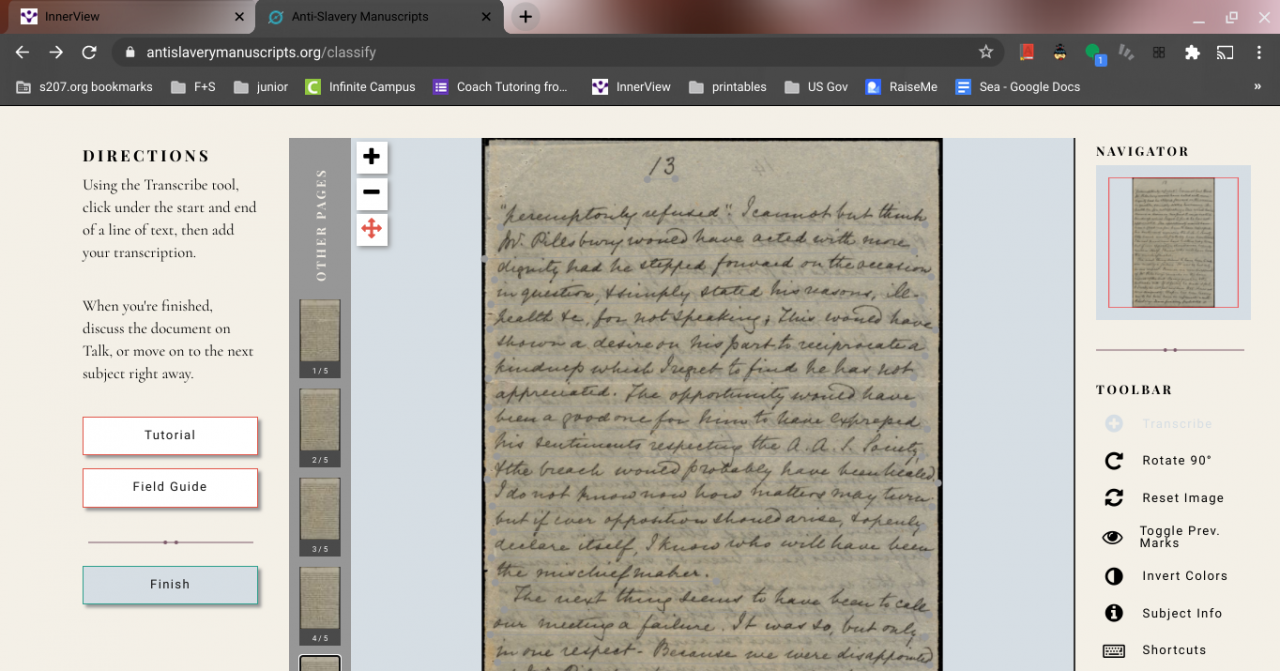1280x671 pixels.
Task: Open the Coach Tutoring bookmark
Action: pos(500,87)
